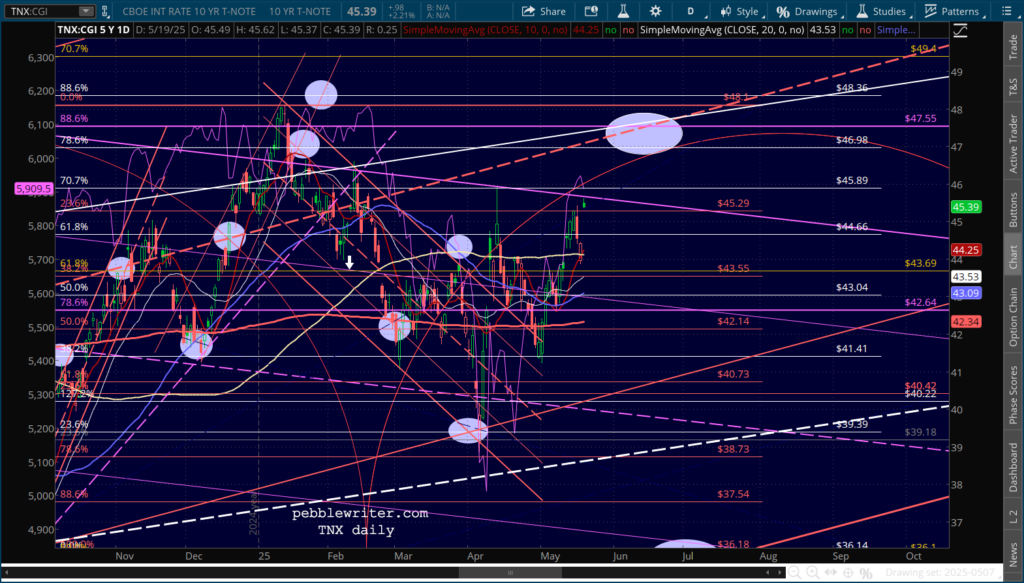Click the price axis scale icon
Screen dimensions: 1024x583
[x=961, y=30]
